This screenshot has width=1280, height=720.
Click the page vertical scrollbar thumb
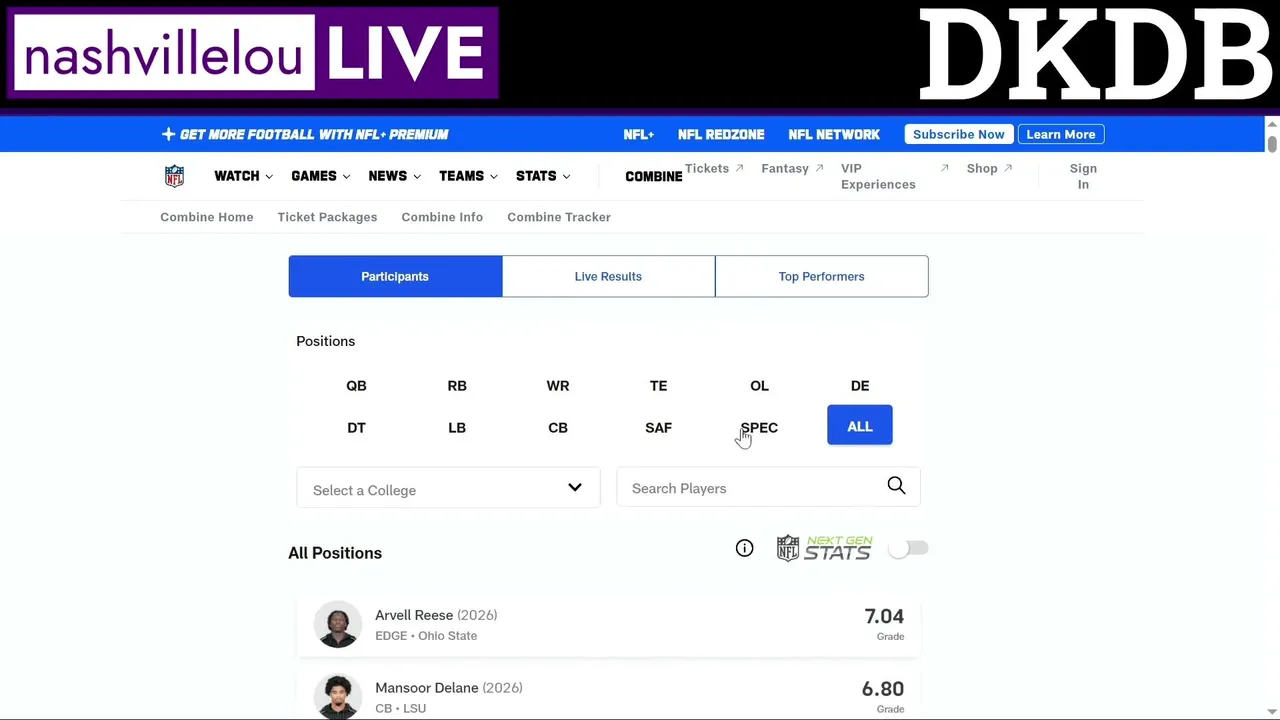click(x=1272, y=144)
